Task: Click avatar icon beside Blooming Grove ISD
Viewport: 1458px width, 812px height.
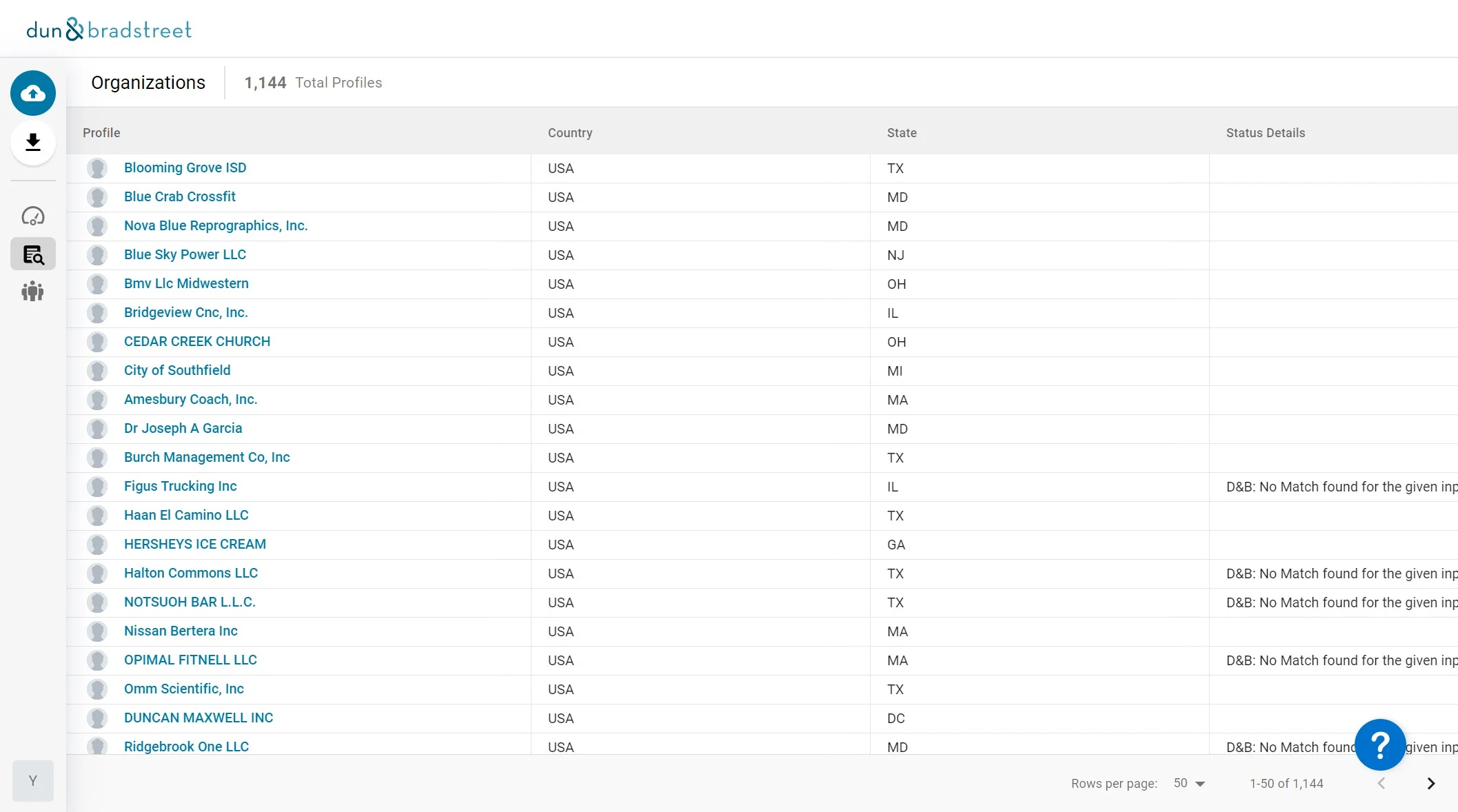Action: tap(97, 168)
